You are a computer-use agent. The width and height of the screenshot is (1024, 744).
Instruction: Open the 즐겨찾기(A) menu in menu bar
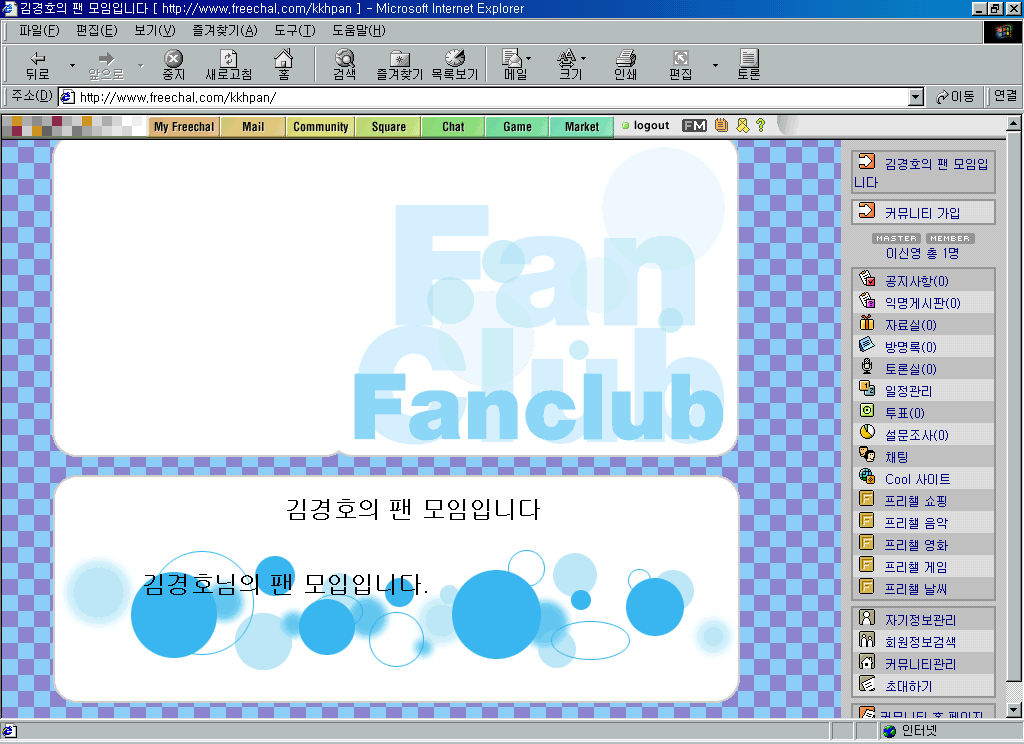point(224,30)
